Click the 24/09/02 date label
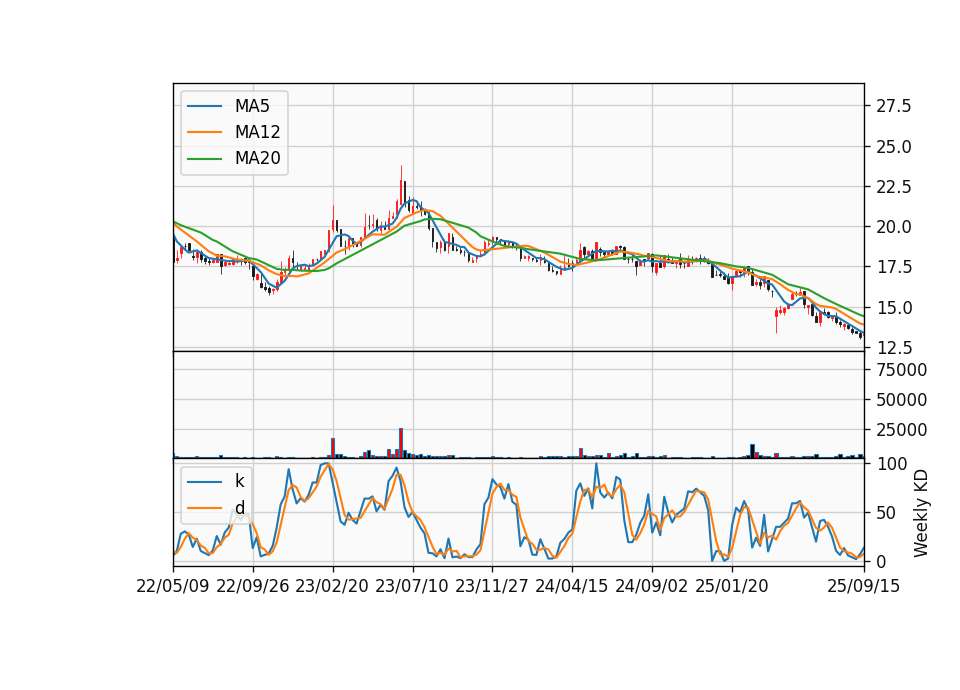The image size is (960, 690). click(x=651, y=586)
